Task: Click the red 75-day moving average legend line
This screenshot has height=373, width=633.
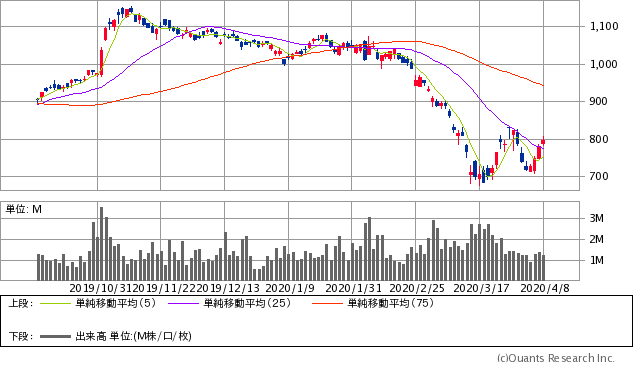Action: point(327,303)
